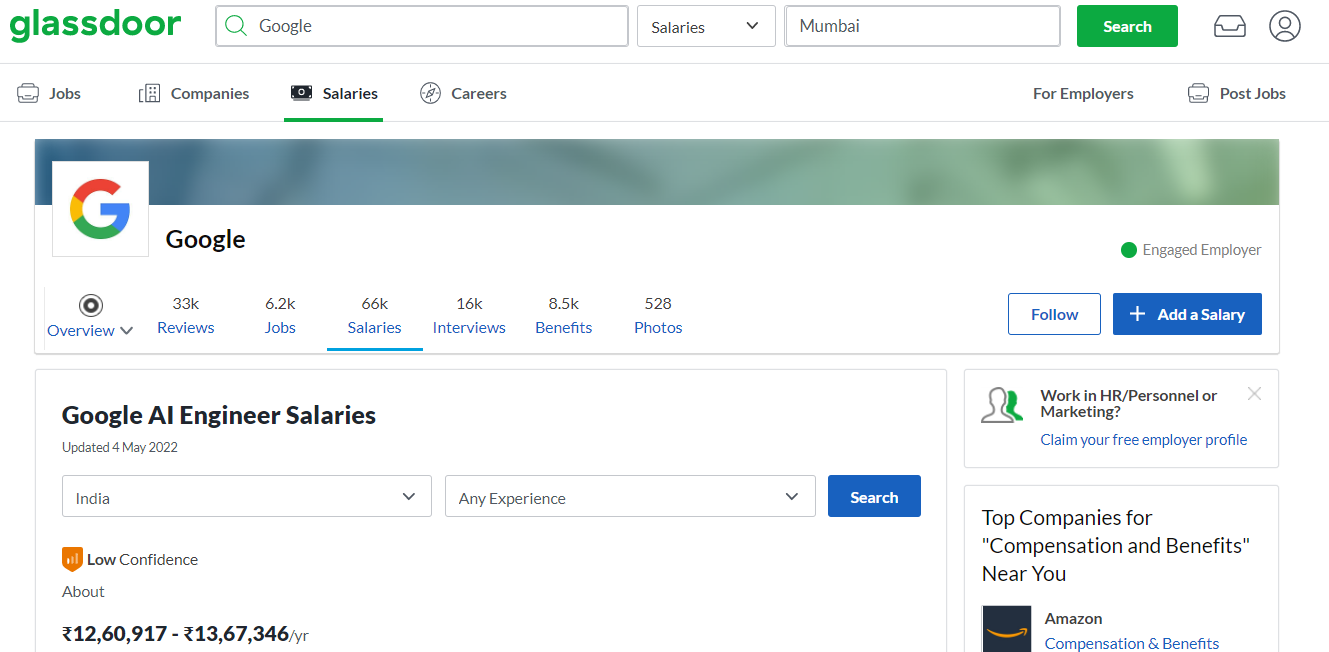The width and height of the screenshot is (1329, 652).
Task: Open the Post Jobs link
Action: tap(1236, 93)
